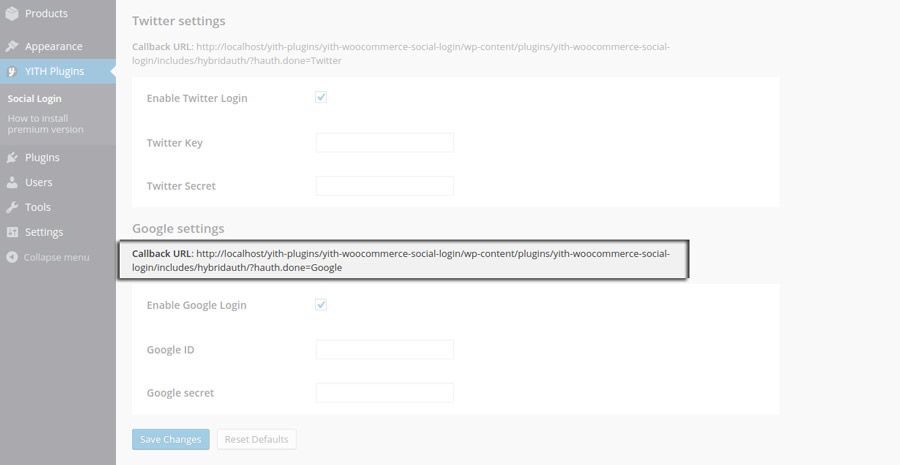Click the Appearance paintbrush icon

[12, 46]
